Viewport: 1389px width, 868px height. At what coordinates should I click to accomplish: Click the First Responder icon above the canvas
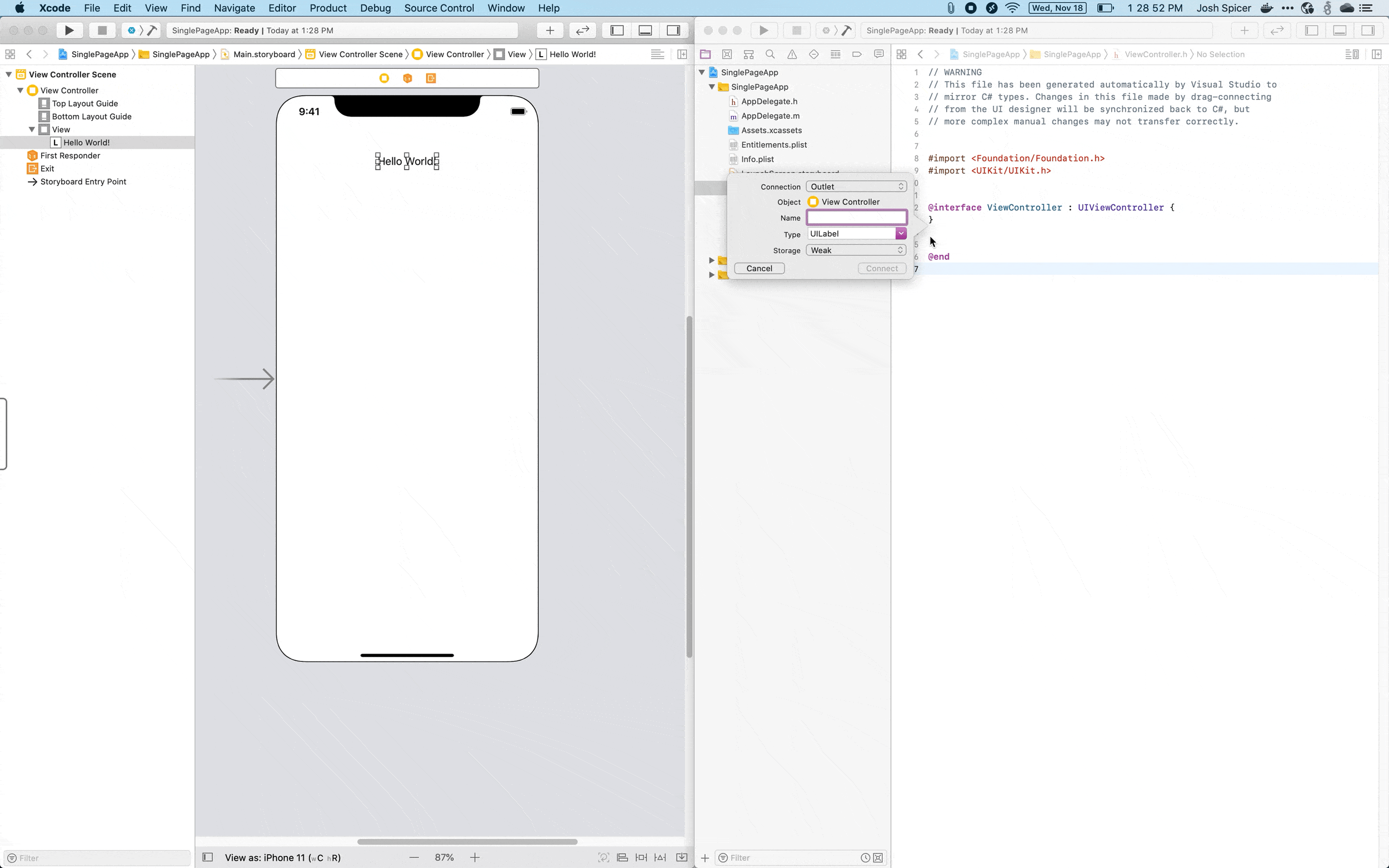point(407,78)
